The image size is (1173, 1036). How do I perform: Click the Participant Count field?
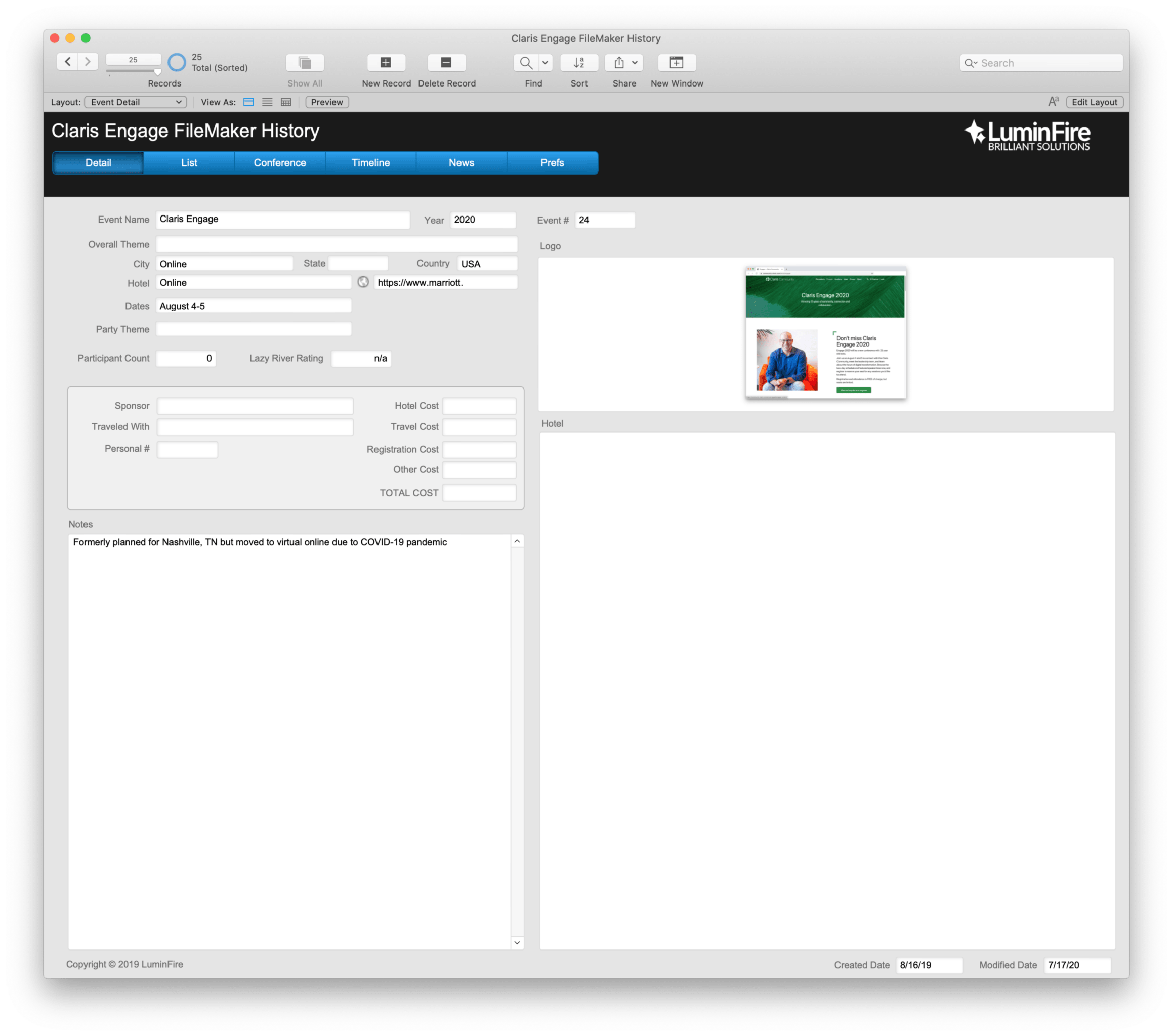pyautogui.click(x=186, y=359)
